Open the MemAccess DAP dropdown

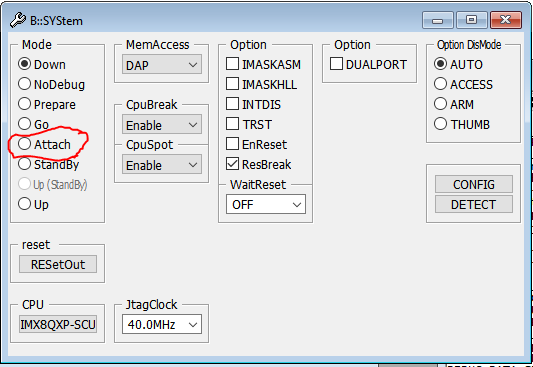tap(162, 65)
